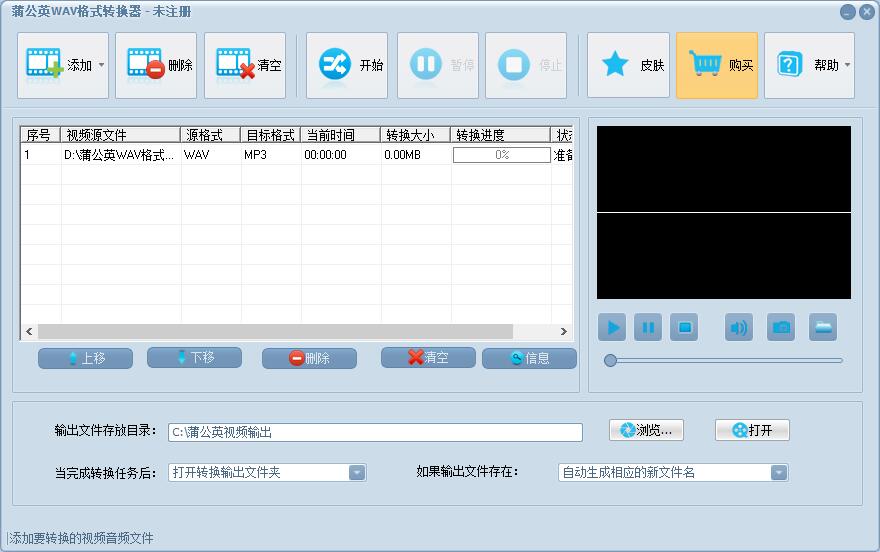The height and width of the screenshot is (552, 880).
Task: Open the Help (帮助) menu
Action: [x=809, y=65]
